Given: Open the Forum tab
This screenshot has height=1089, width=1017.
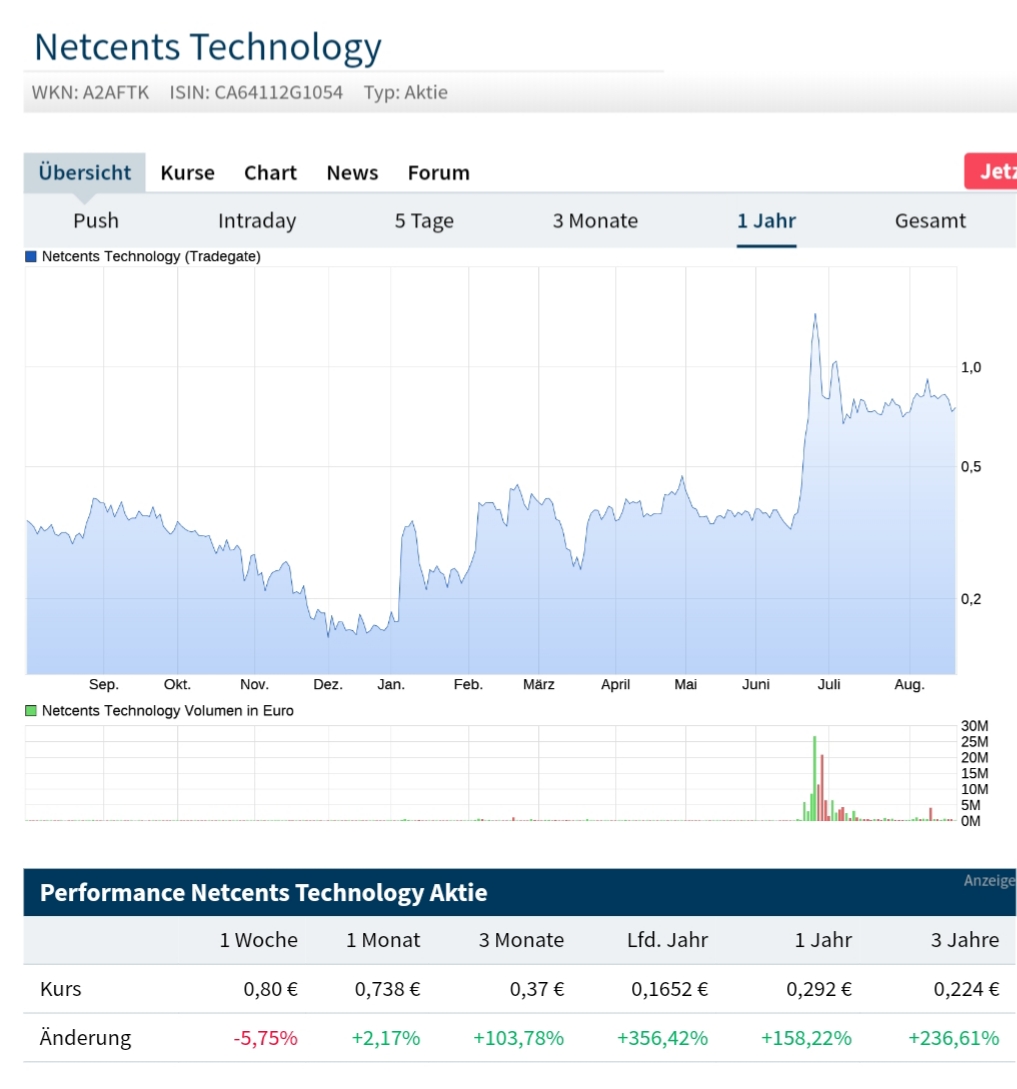Looking at the screenshot, I should (x=438, y=172).
